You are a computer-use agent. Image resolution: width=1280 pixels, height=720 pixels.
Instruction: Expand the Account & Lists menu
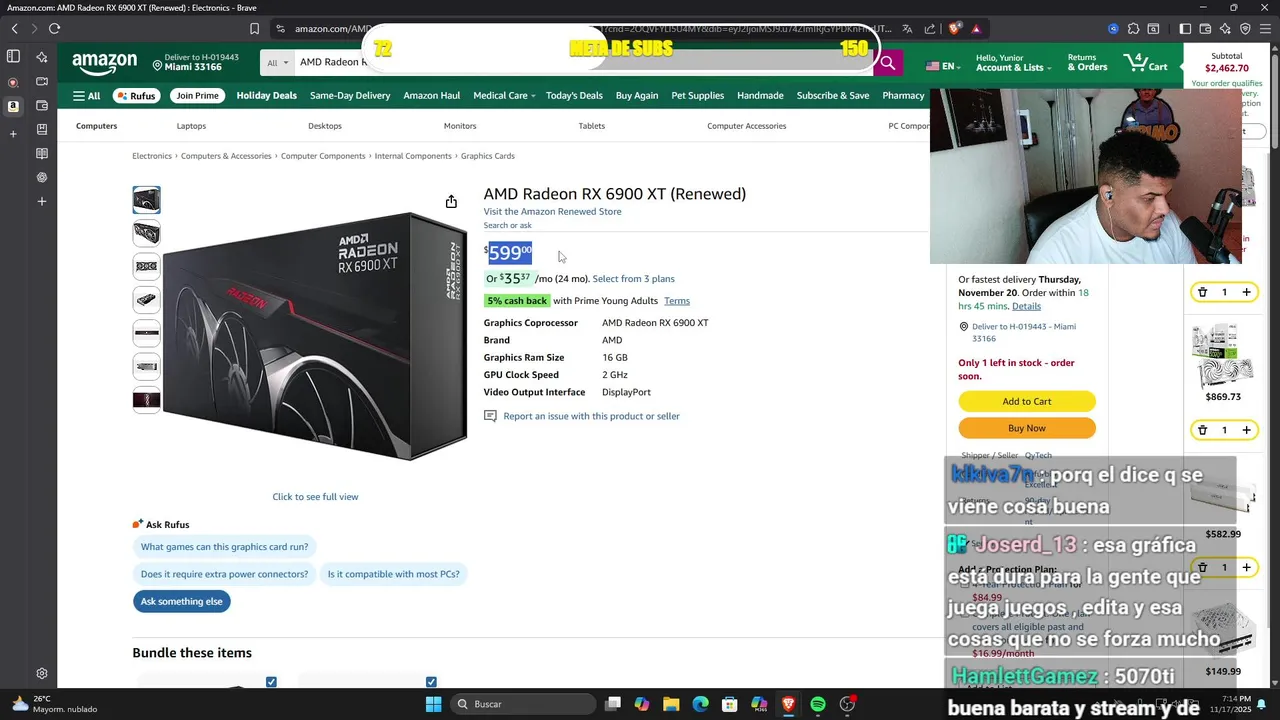pos(1014,62)
